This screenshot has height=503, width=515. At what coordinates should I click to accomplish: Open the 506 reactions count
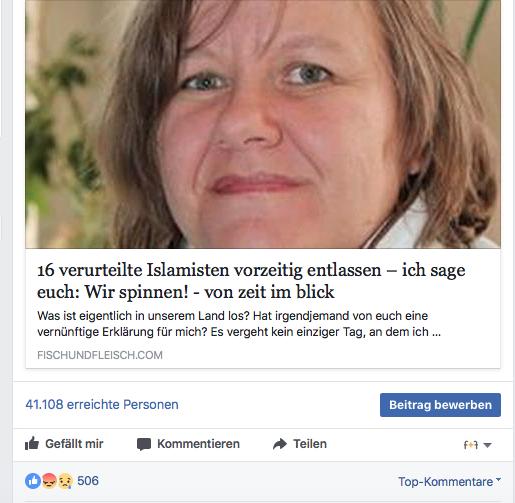(88, 481)
